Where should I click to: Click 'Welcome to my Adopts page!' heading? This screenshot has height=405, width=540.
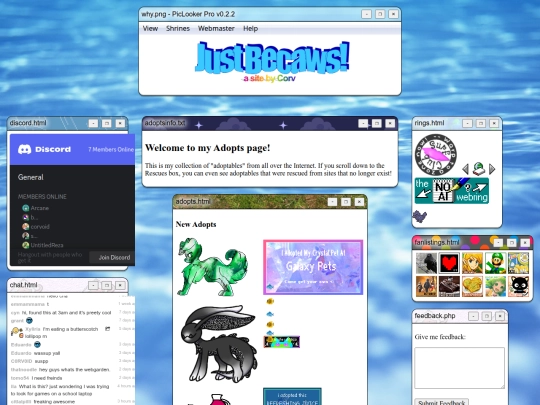(208, 148)
